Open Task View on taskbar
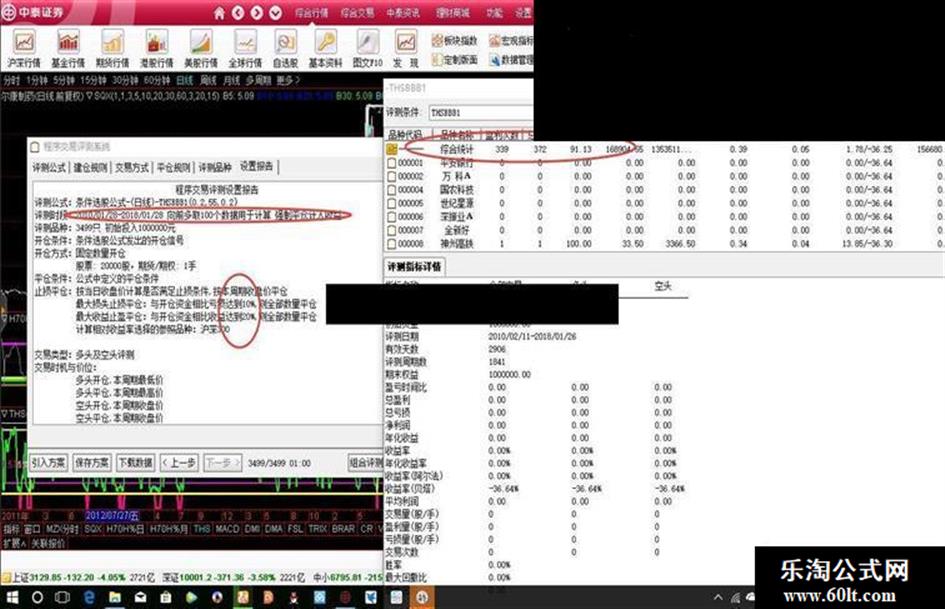This screenshot has width=945, height=609. click(x=62, y=598)
